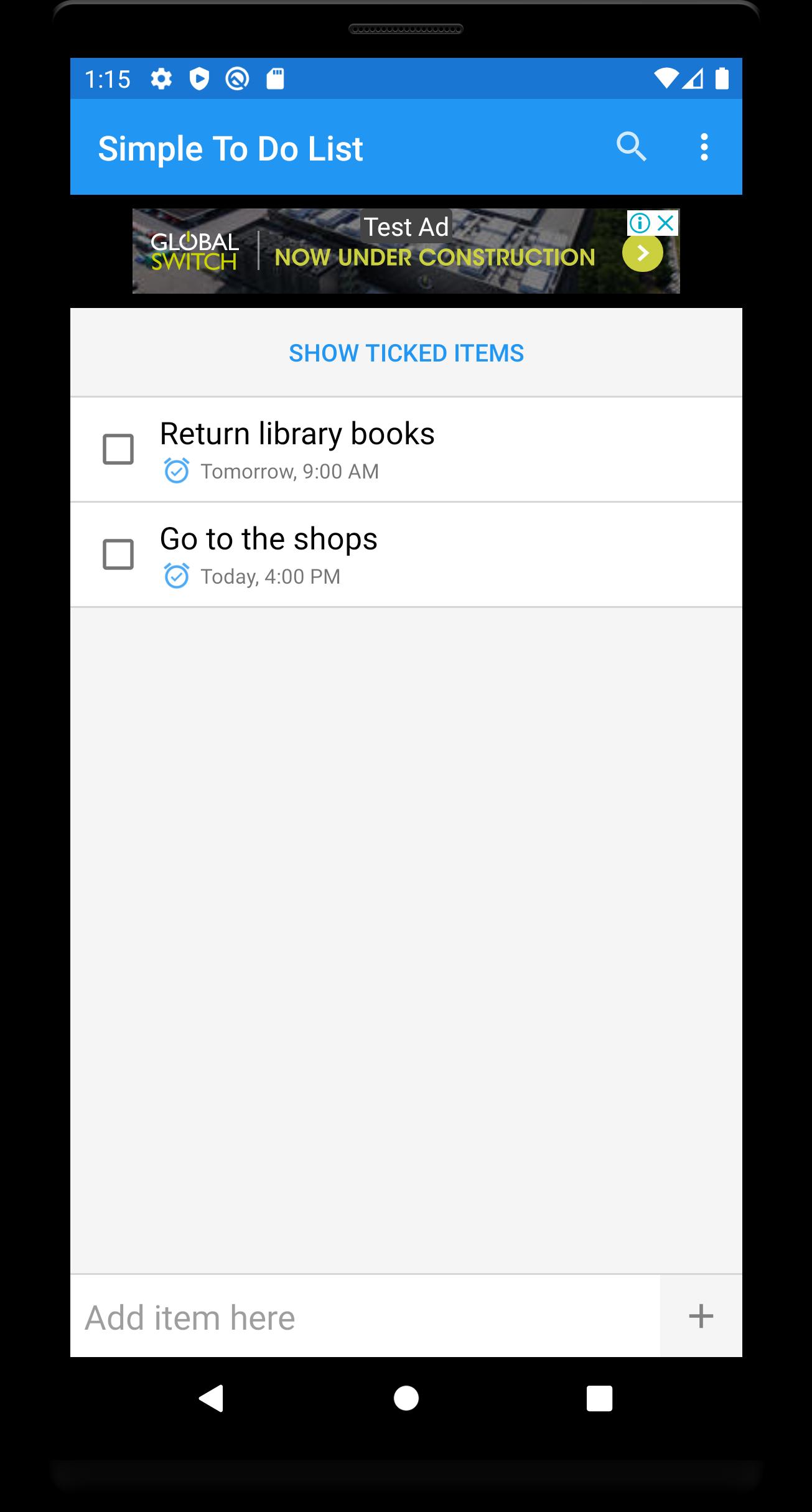Click Show Ticked Items button
The image size is (812, 1512).
point(406,353)
